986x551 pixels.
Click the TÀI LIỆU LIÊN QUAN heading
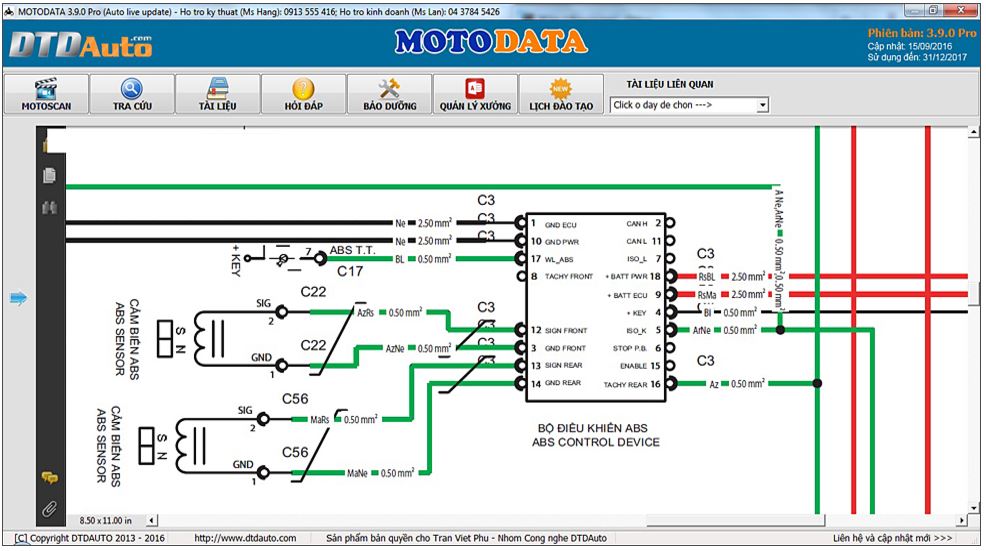point(670,84)
